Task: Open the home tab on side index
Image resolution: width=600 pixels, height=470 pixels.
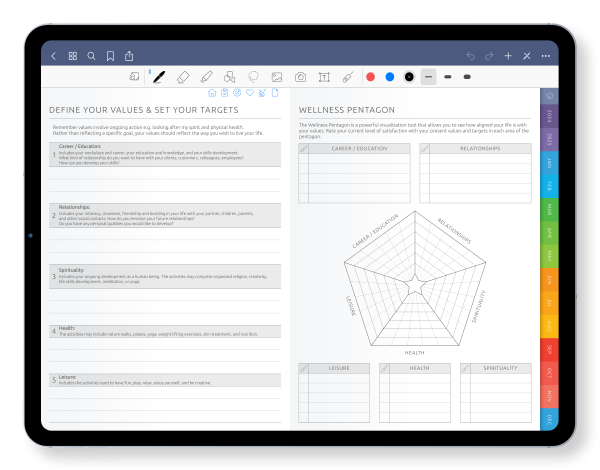Action: tap(549, 96)
